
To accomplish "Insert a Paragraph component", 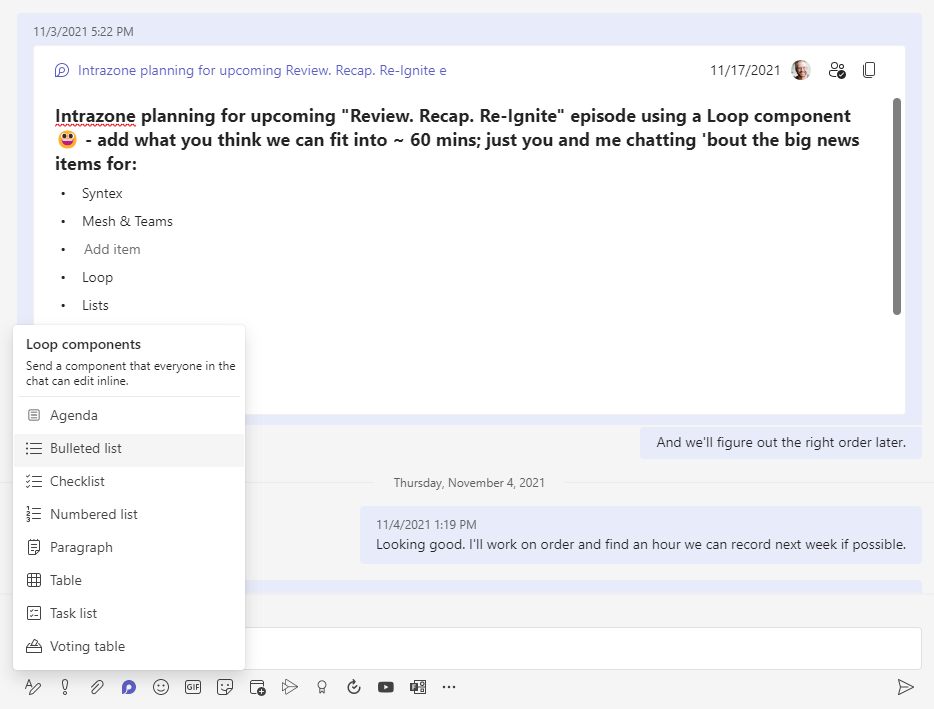I will 129,548.
